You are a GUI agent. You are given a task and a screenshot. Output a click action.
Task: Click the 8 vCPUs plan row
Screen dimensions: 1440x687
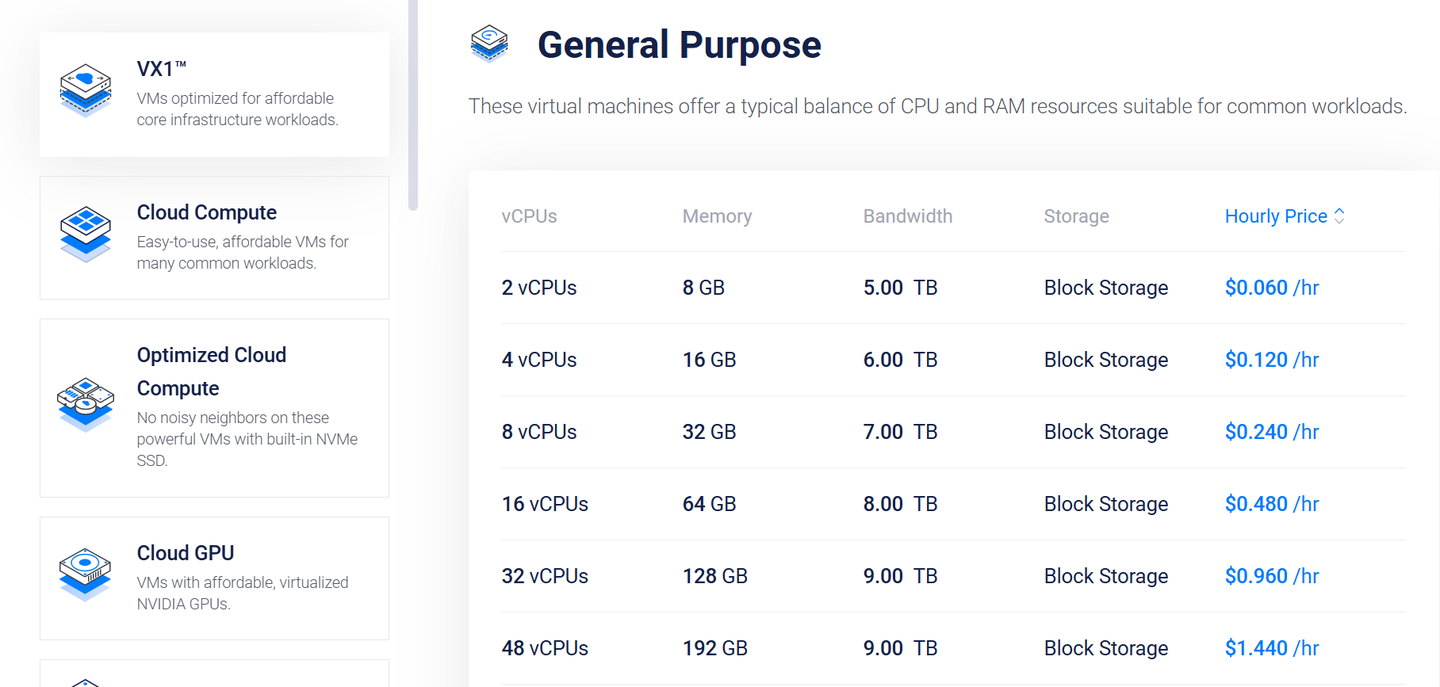click(539, 432)
